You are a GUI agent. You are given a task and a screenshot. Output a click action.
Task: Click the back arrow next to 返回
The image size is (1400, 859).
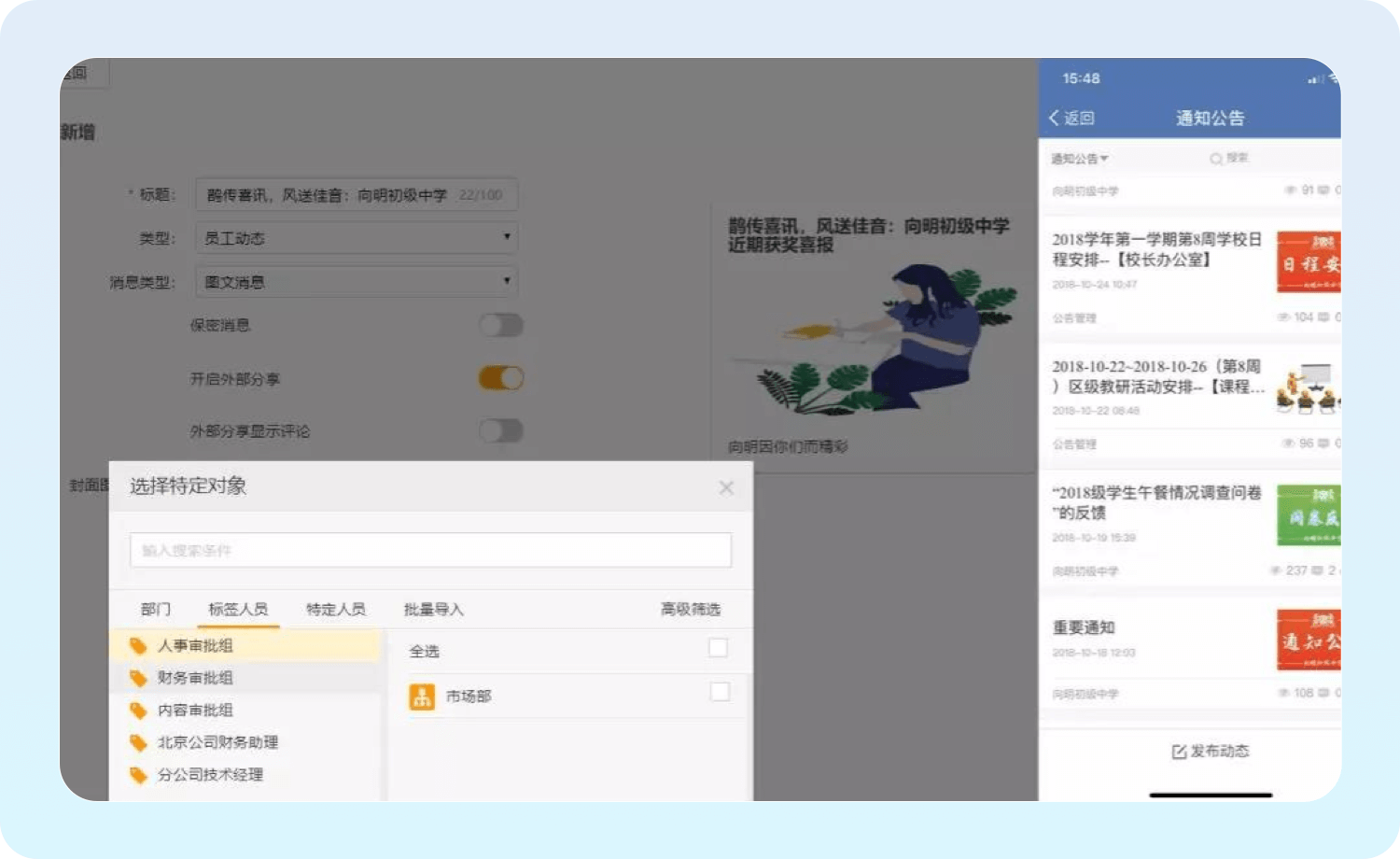(1054, 118)
